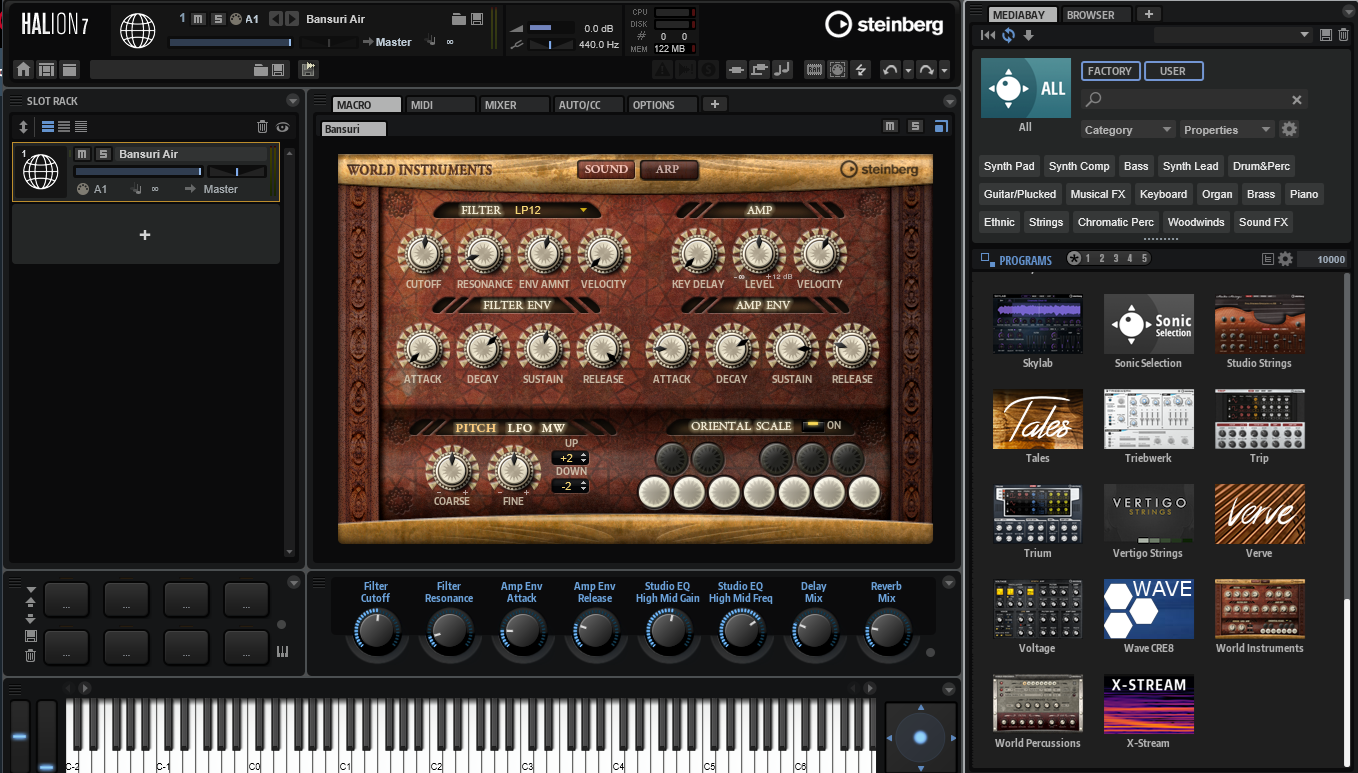Open the SOUND page button
This screenshot has height=773, width=1358.
(606, 169)
